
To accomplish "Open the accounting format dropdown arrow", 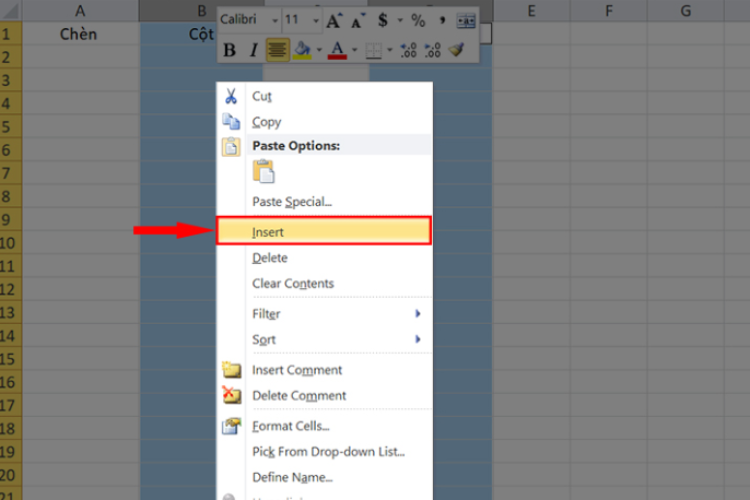I will [400, 21].
